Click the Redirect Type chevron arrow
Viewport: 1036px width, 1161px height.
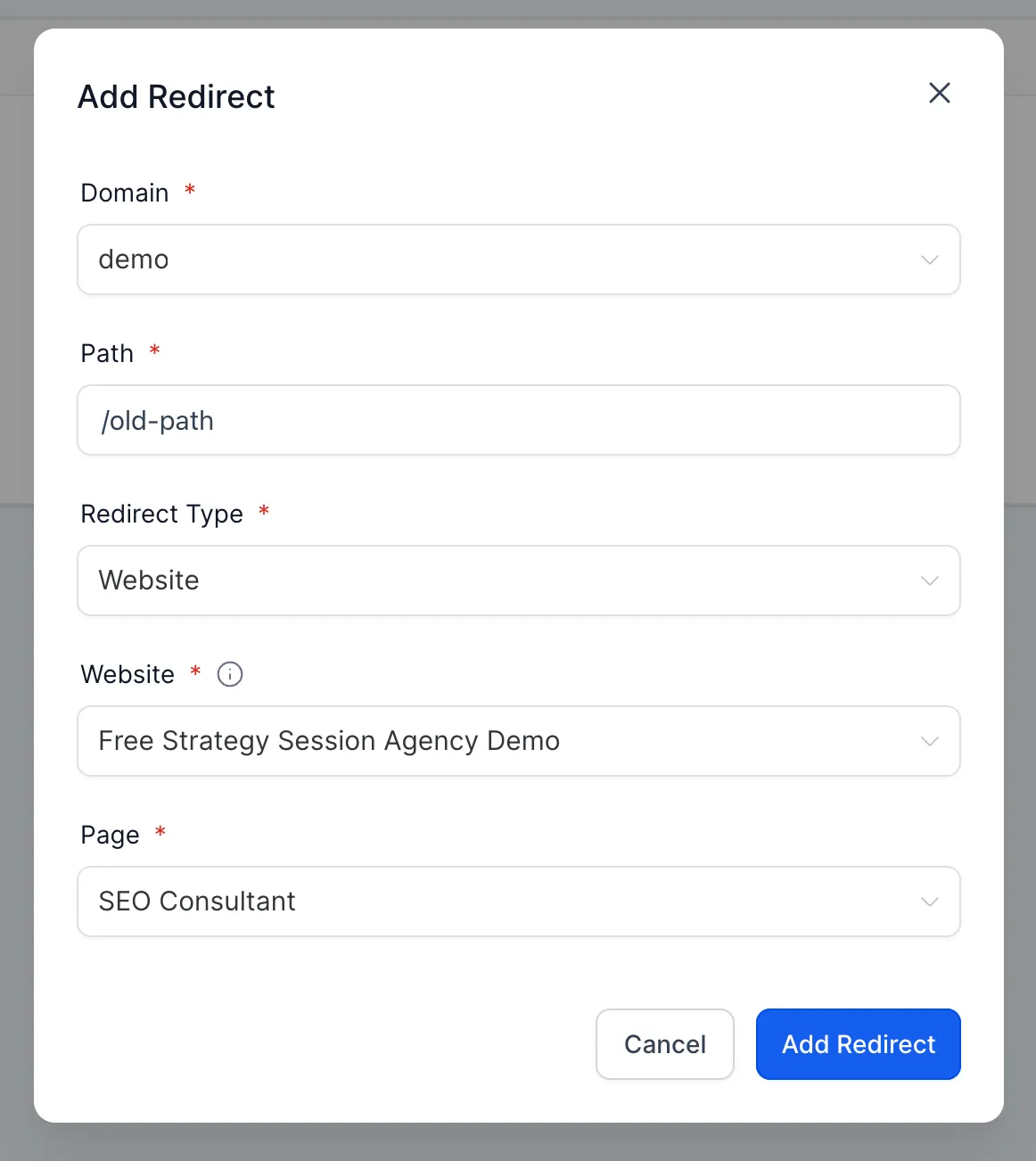pos(930,580)
